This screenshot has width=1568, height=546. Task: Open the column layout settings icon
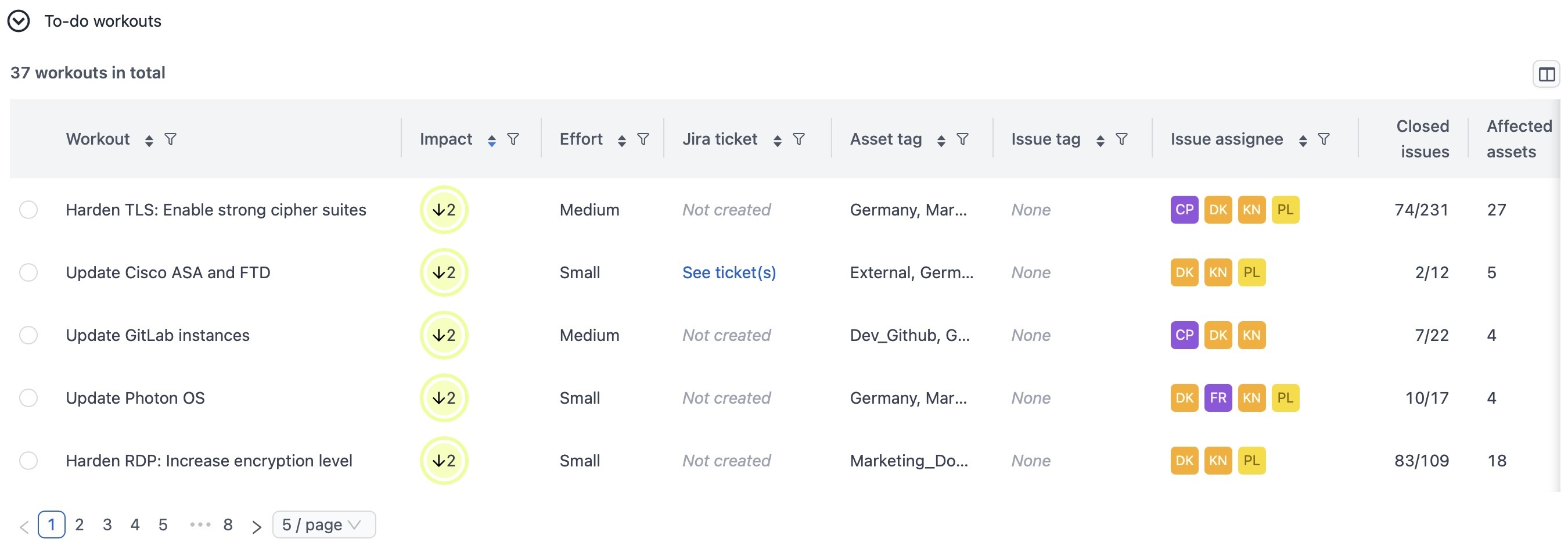1546,74
